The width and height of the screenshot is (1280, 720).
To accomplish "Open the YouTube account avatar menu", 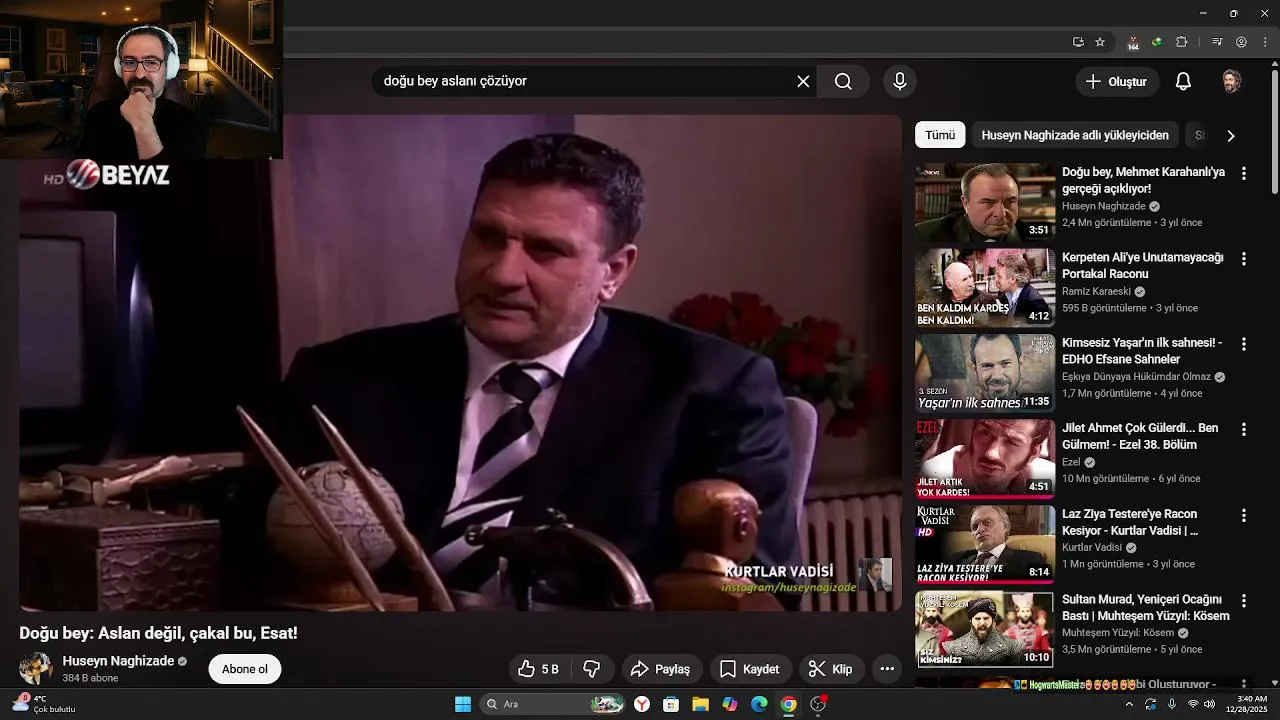I will point(1232,82).
